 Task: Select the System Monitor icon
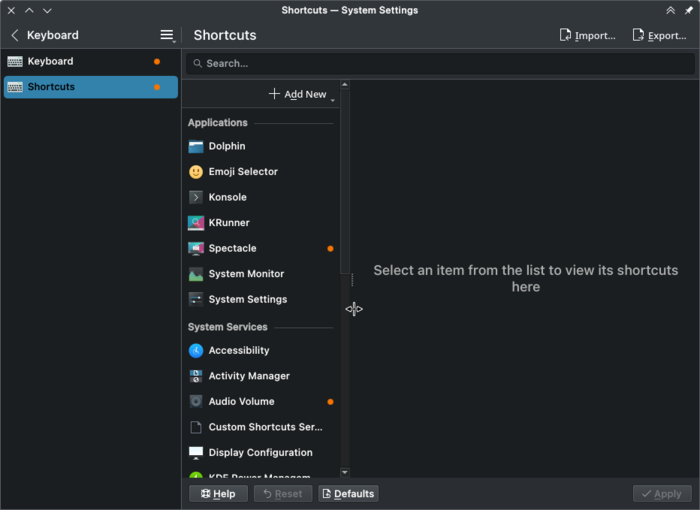coord(196,274)
